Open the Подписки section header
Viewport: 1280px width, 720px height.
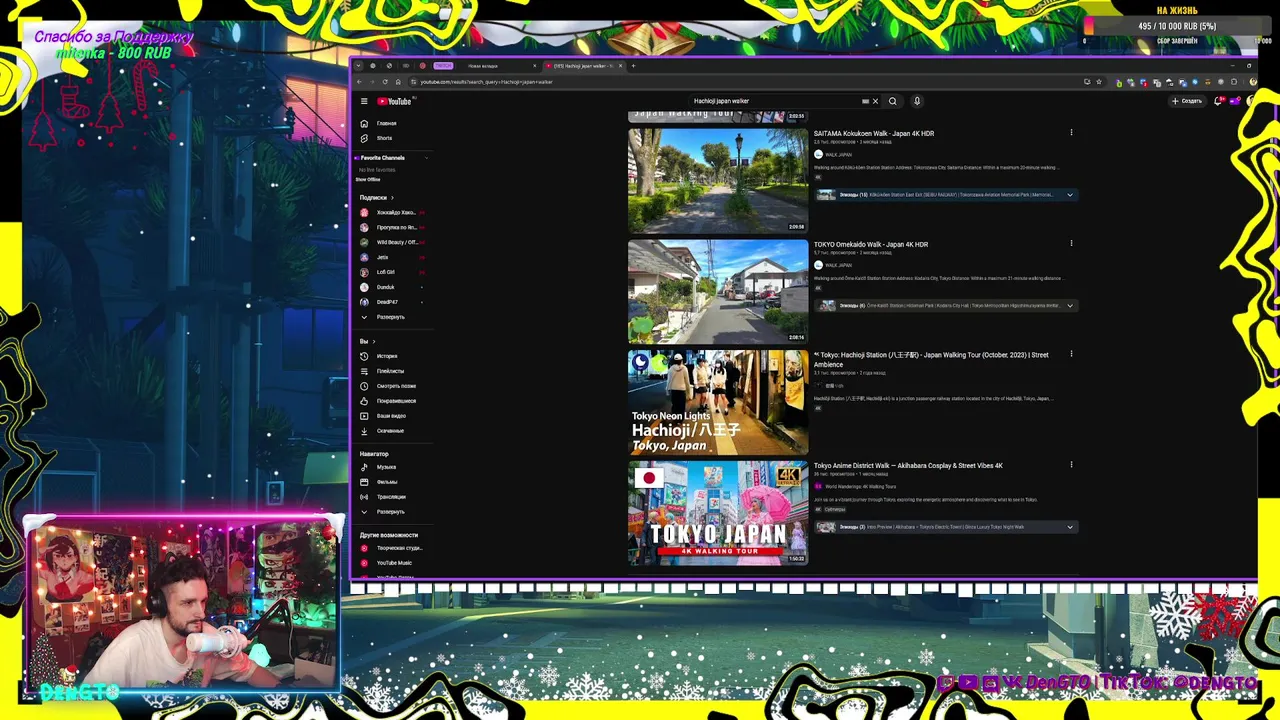376,198
